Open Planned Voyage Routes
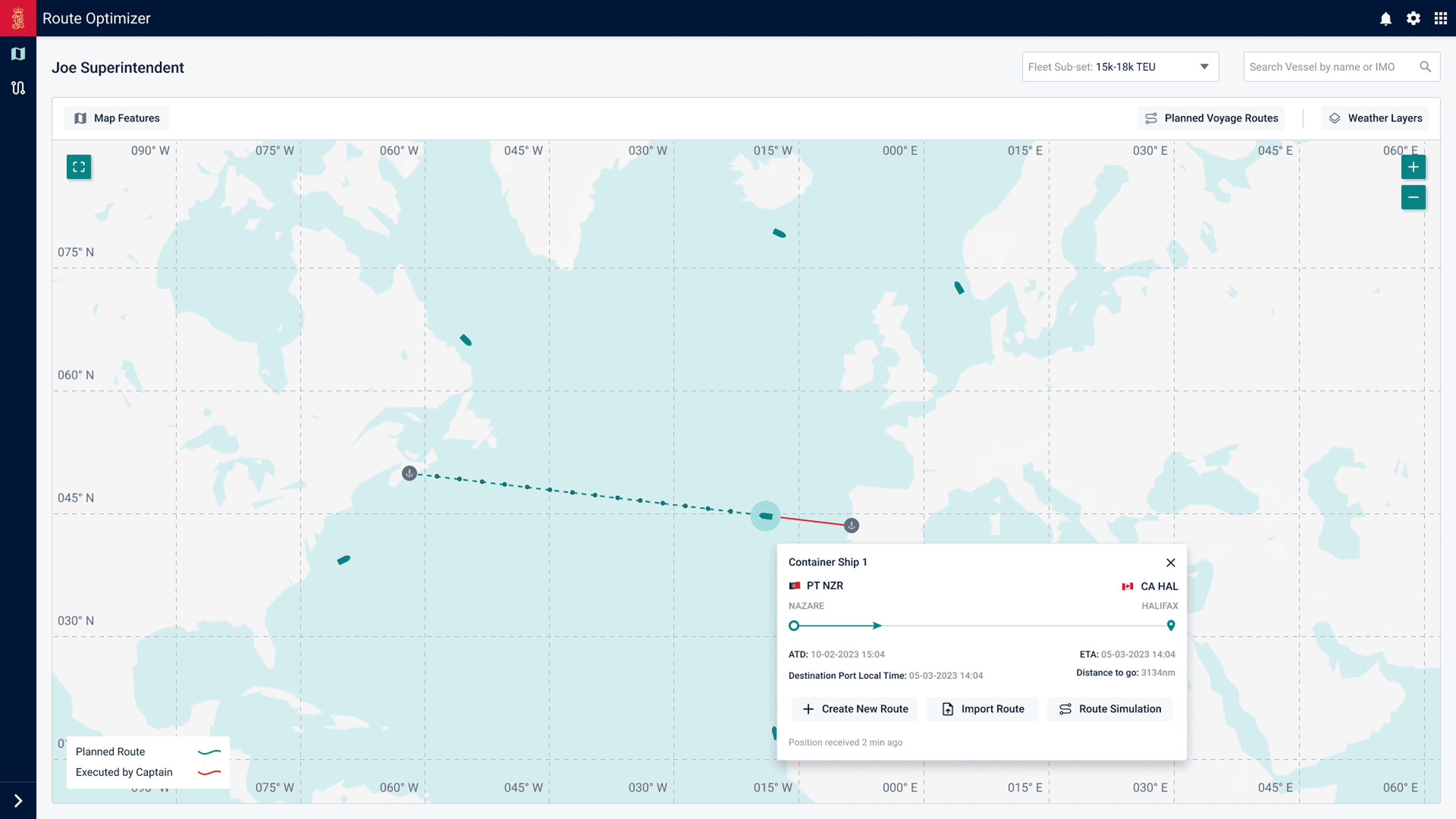This screenshot has width=1456, height=819. (1211, 118)
